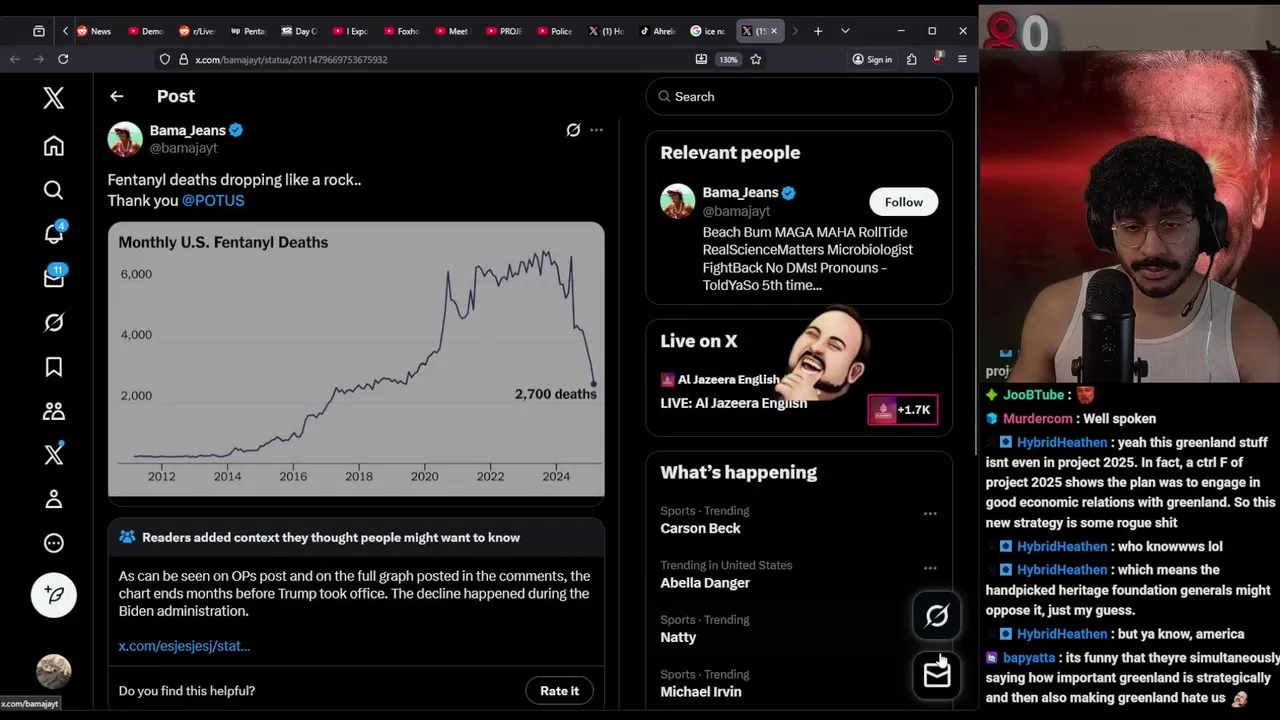Click the compose Post button
The width and height of the screenshot is (1280, 720).
coord(54,595)
